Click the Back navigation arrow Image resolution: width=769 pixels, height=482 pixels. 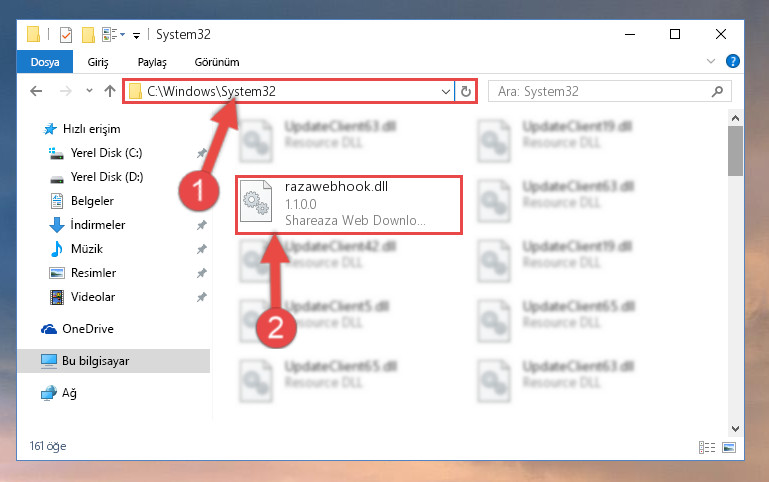[36, 91]
